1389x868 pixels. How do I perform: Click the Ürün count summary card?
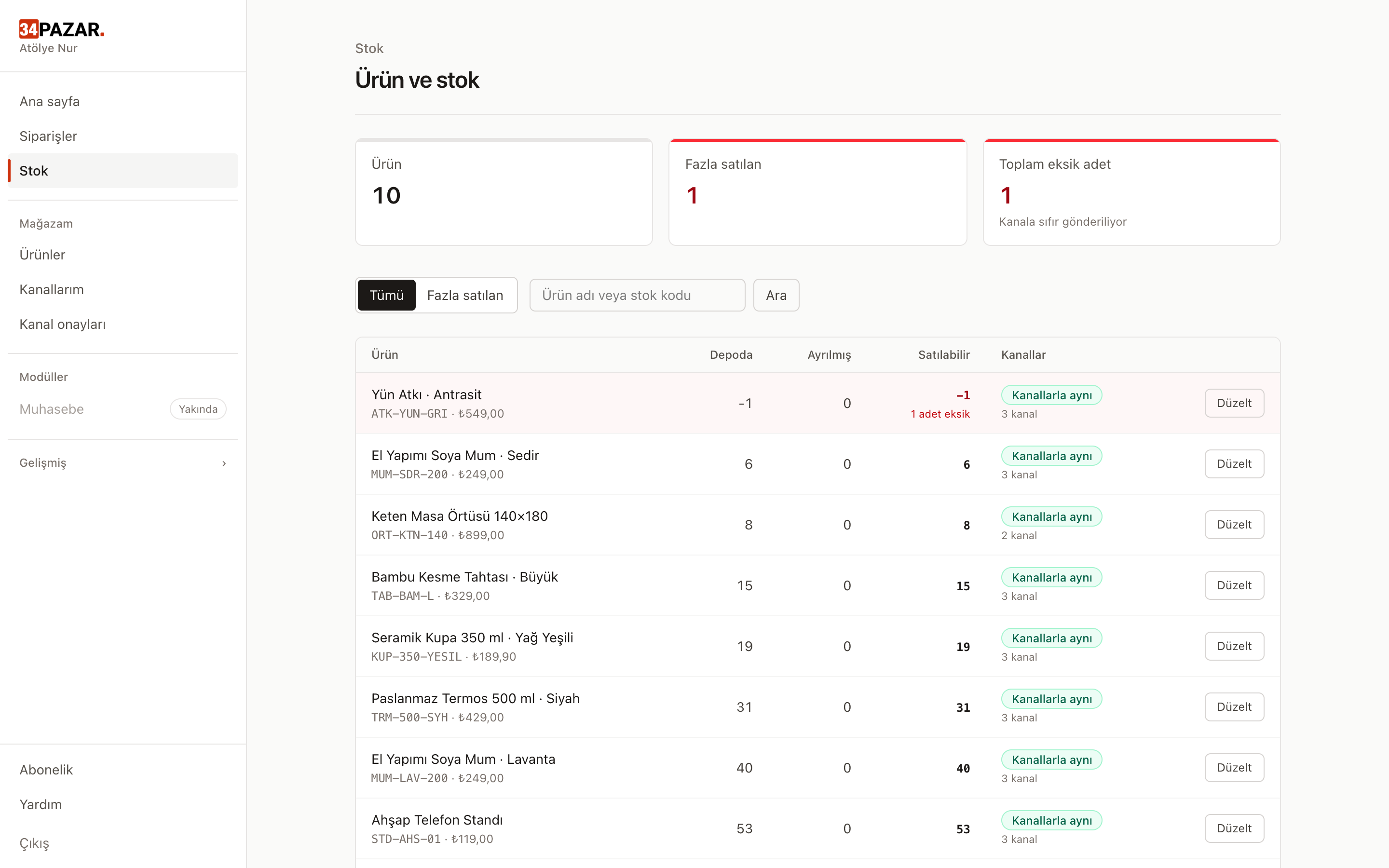point(504,192)
